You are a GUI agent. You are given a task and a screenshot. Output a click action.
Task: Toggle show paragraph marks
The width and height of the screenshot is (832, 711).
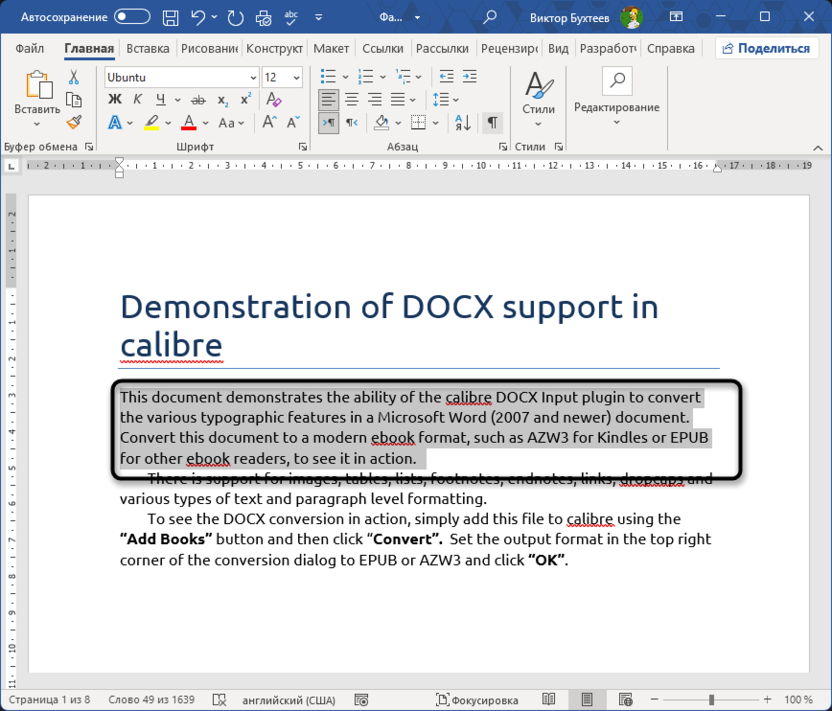point(492,122)
